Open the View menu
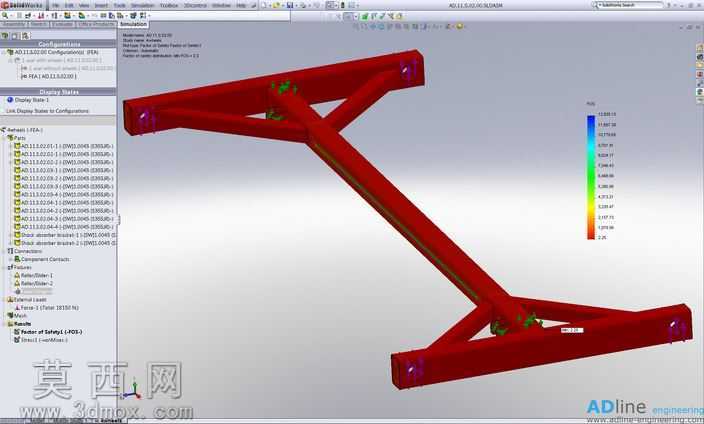 coord(84,5)
